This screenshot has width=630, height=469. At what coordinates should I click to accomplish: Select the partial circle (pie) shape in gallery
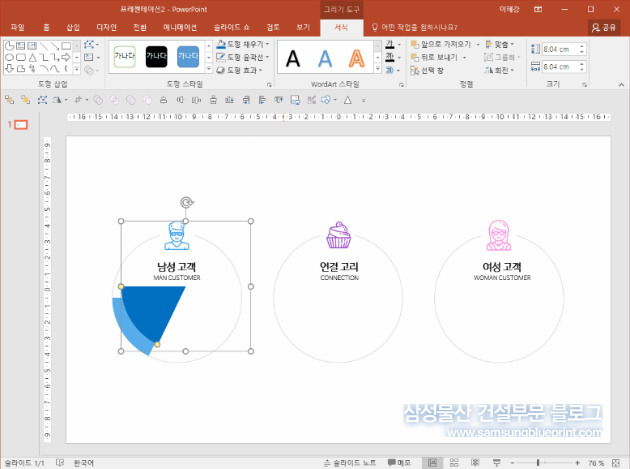10,46
